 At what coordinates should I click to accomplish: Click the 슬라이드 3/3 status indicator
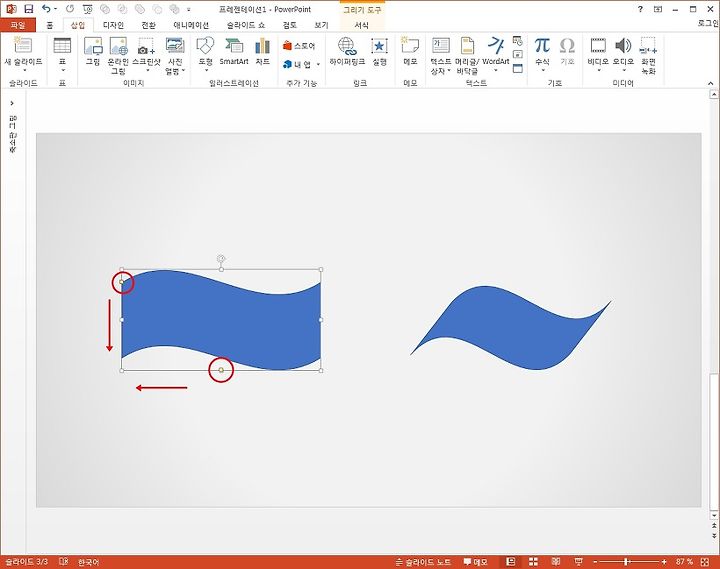click(26, 562)
